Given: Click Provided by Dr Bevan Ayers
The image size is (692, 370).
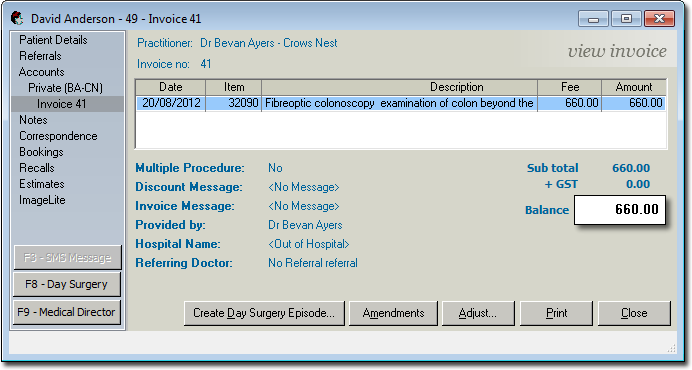Looking at the screenshot, I should pos(305,225).
